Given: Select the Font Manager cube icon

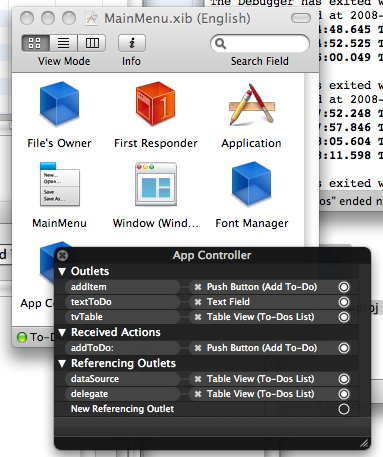Looking at the screenshot, I should (x=252, y=183).
